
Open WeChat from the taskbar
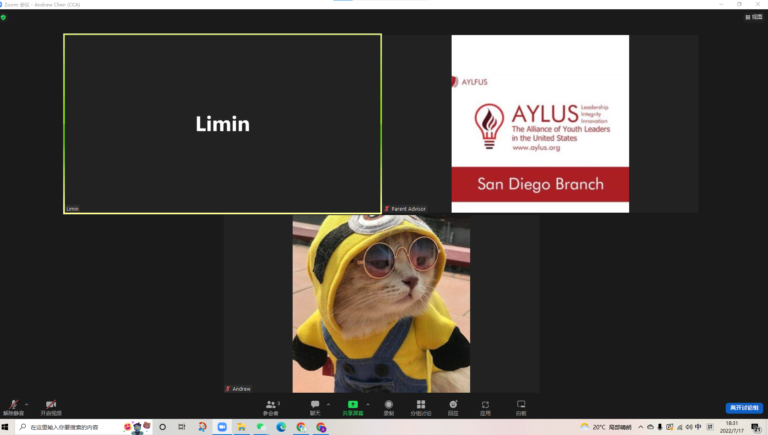261,427
